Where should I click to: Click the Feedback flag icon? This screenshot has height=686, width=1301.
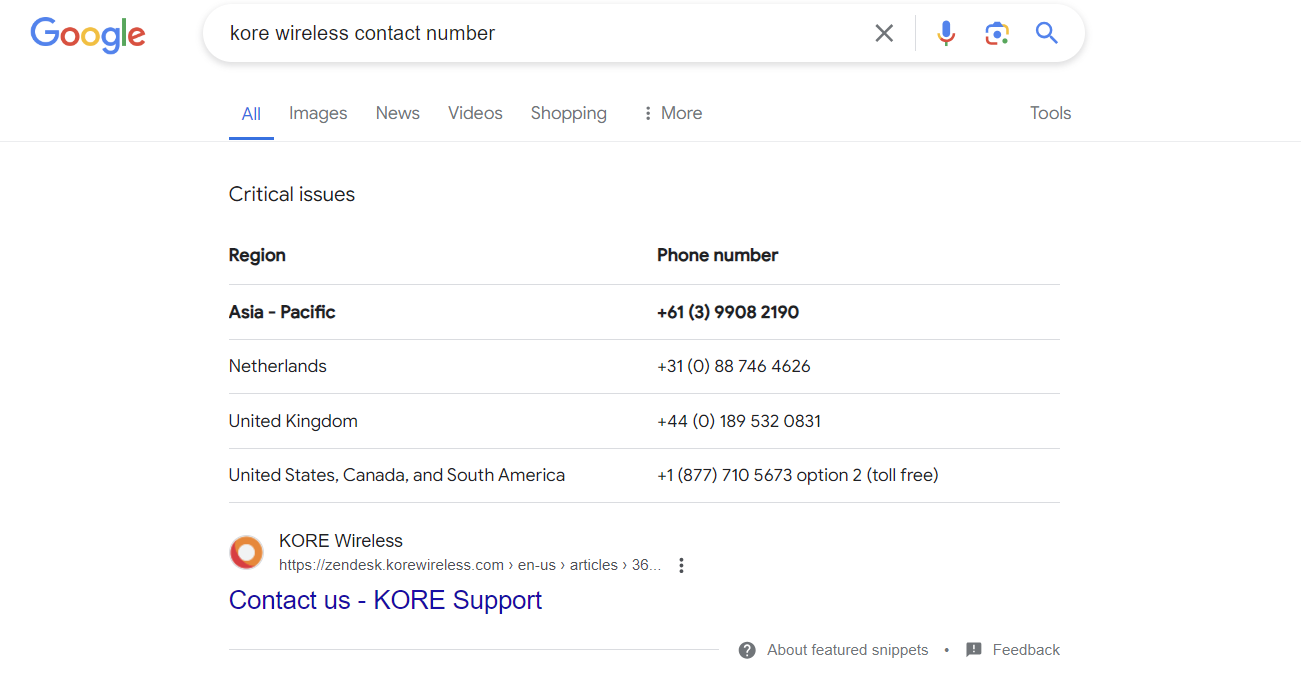click(973, 649)
